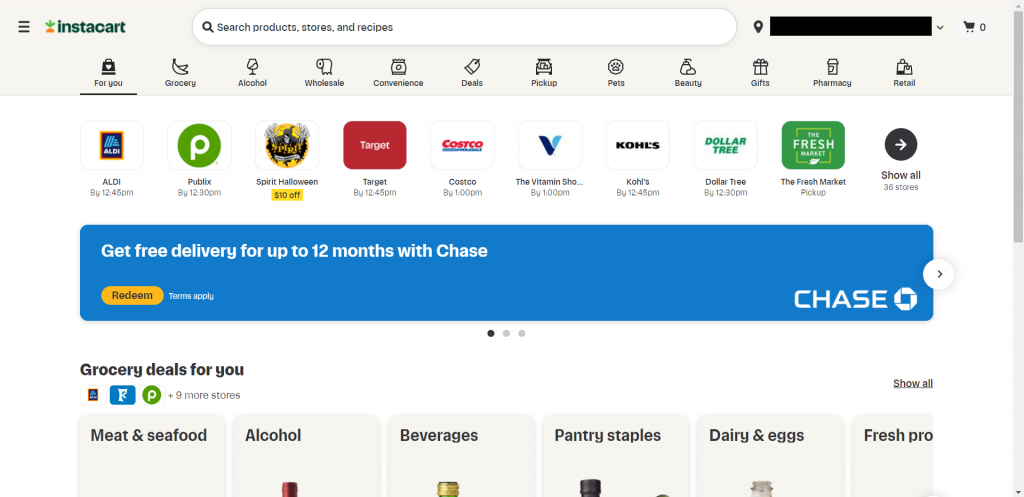Click the Chase logo on the banner
The height and width of the screenshot is (497, 1024).
(x=856, y=299)
